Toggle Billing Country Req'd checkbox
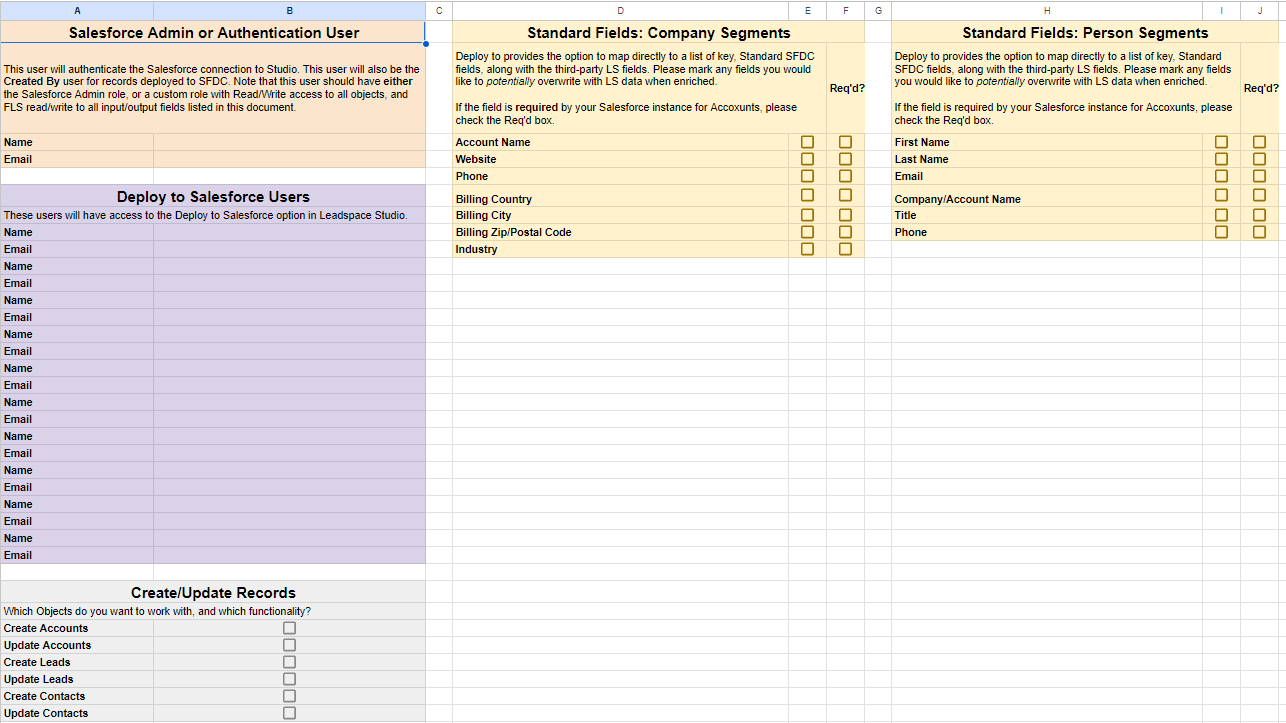Screen dimensions: 1286x723 pos(845,195)
